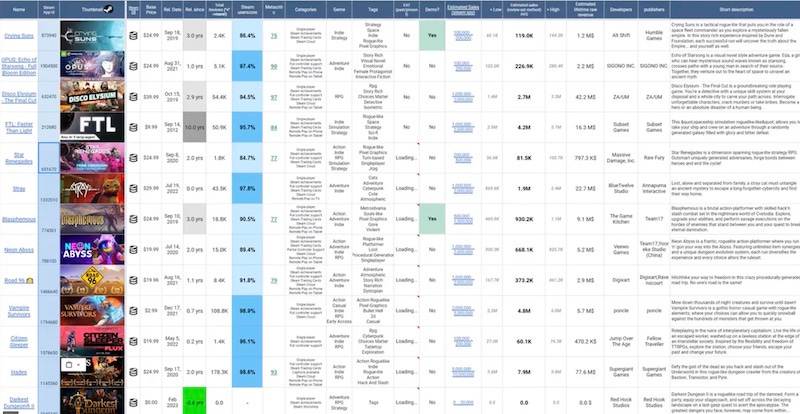This screenshot has width=800, height=414.
Task: Open the Neon Abyss link
Action: tap(19, 250)
